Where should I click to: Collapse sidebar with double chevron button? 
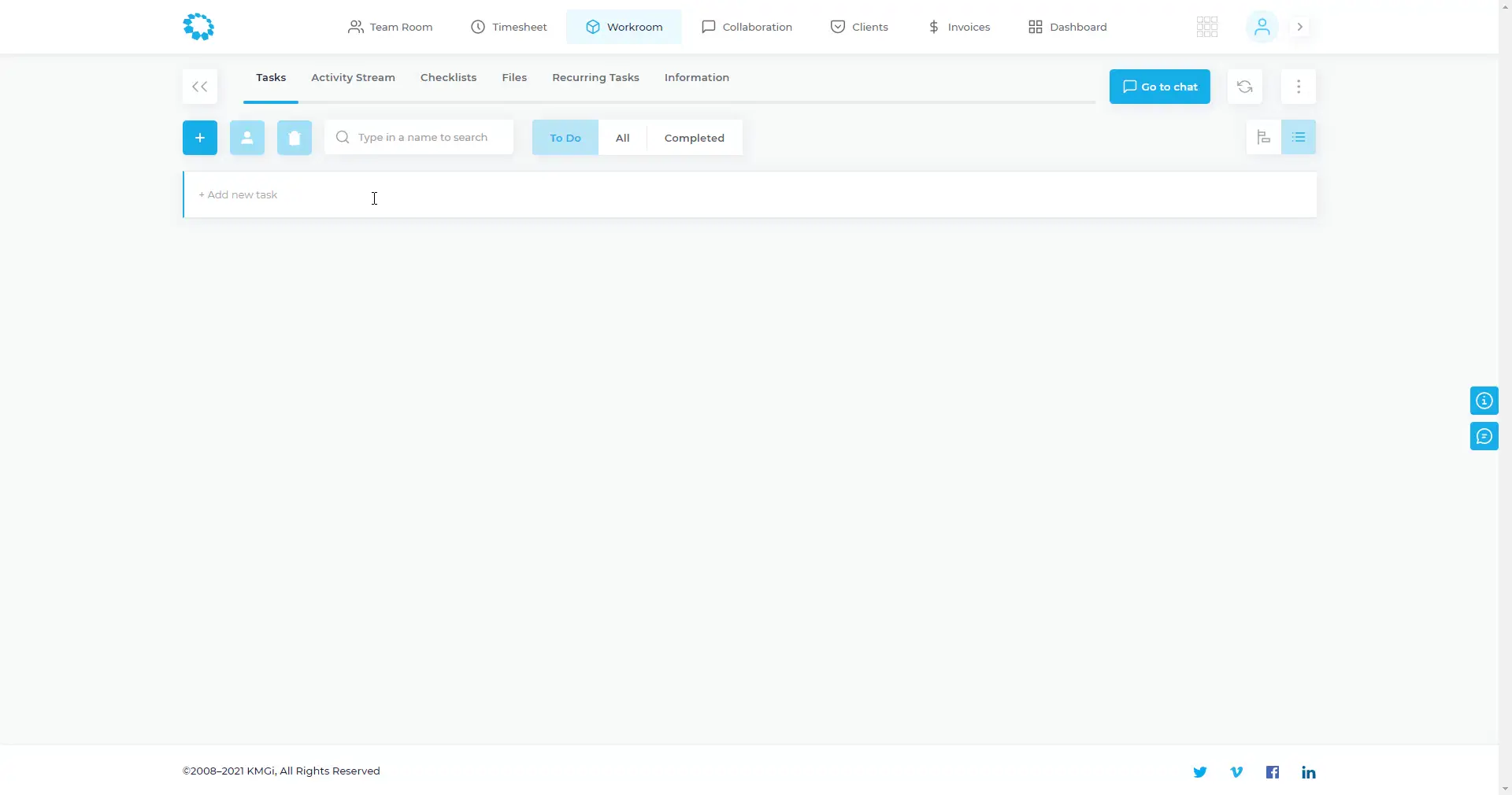pos(200,87)
